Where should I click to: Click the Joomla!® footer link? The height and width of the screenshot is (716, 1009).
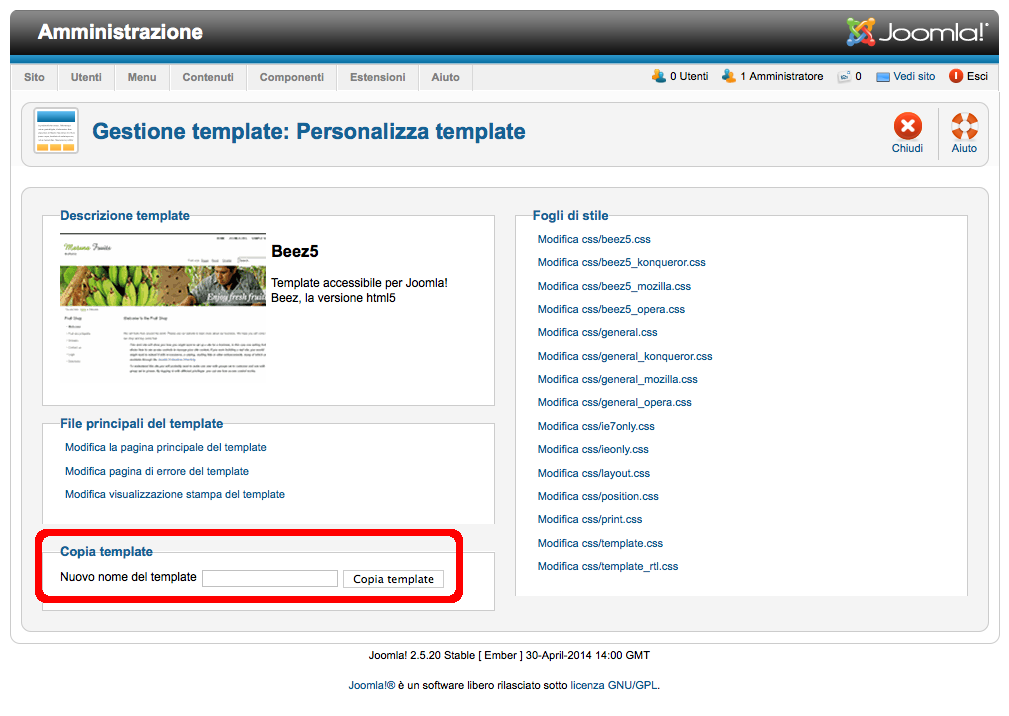371,685
